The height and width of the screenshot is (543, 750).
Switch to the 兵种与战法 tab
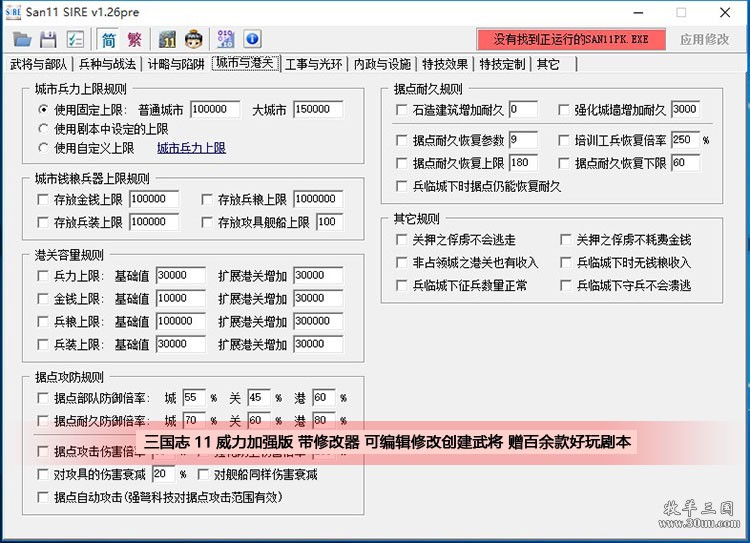(107, 64)
